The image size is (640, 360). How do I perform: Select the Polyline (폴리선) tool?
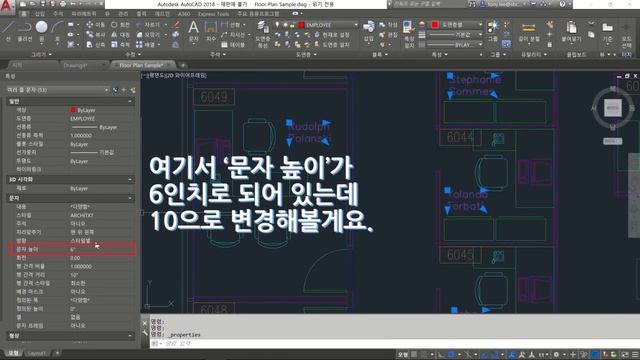24,31
